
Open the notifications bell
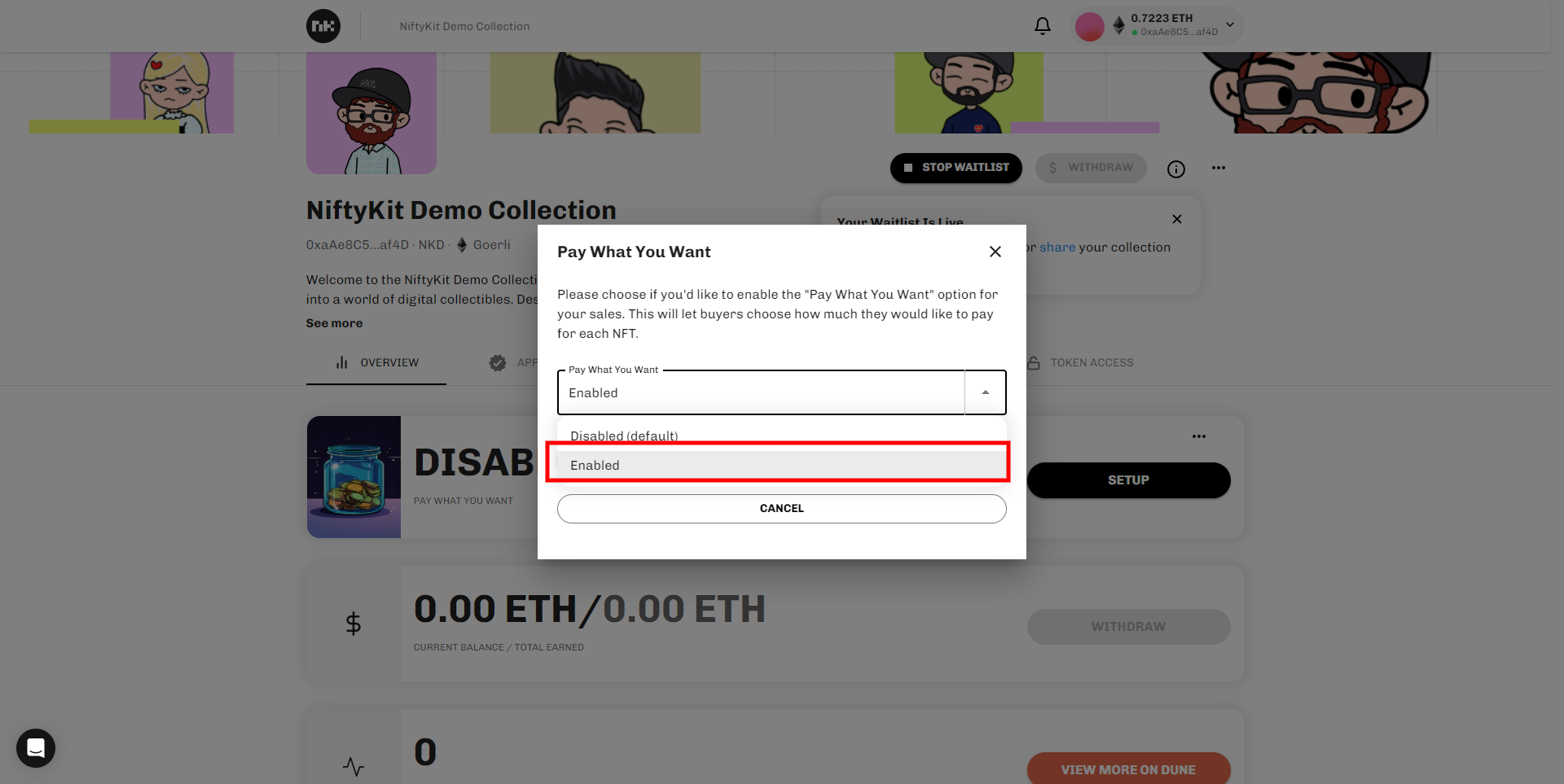point(1042,26)
